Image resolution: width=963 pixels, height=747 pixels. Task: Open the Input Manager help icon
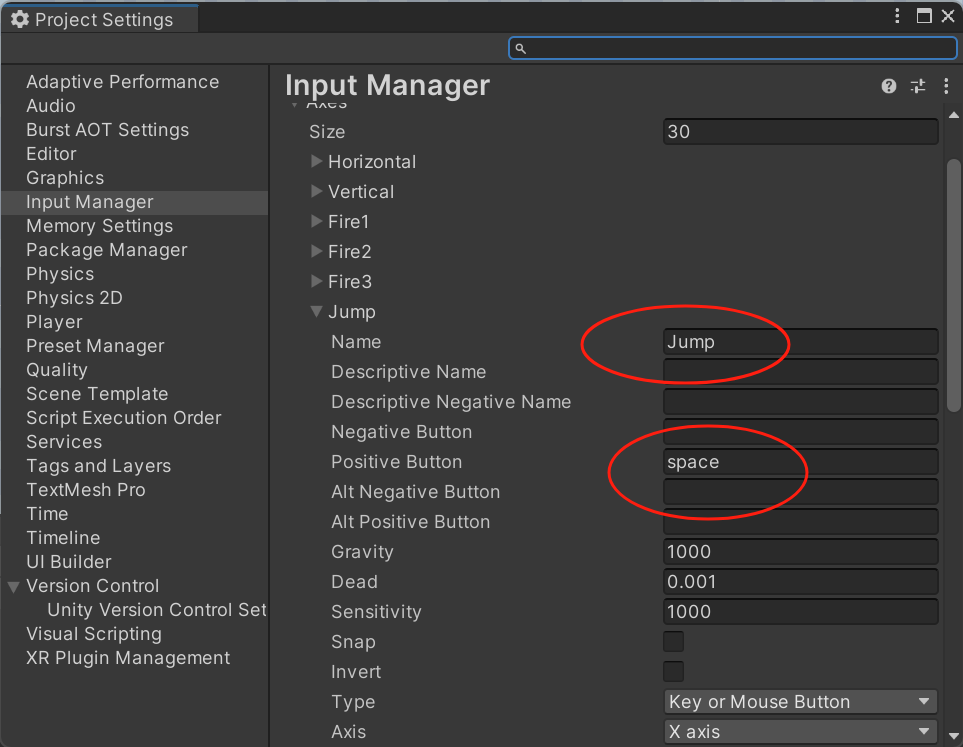pyautogui.click(x=888, y=86)
